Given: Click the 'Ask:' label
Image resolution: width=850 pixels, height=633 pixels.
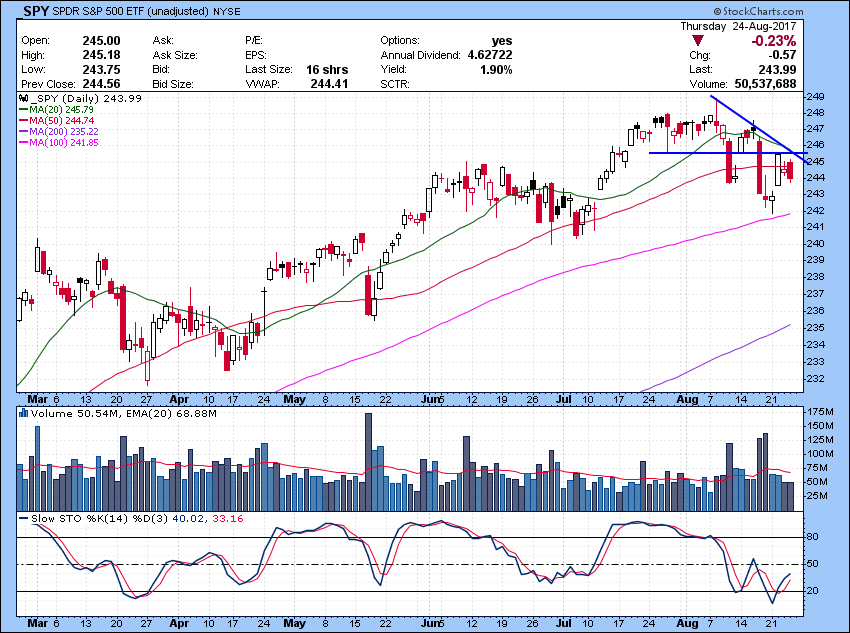Looking at the screenshot, I should tap(163, 41).
